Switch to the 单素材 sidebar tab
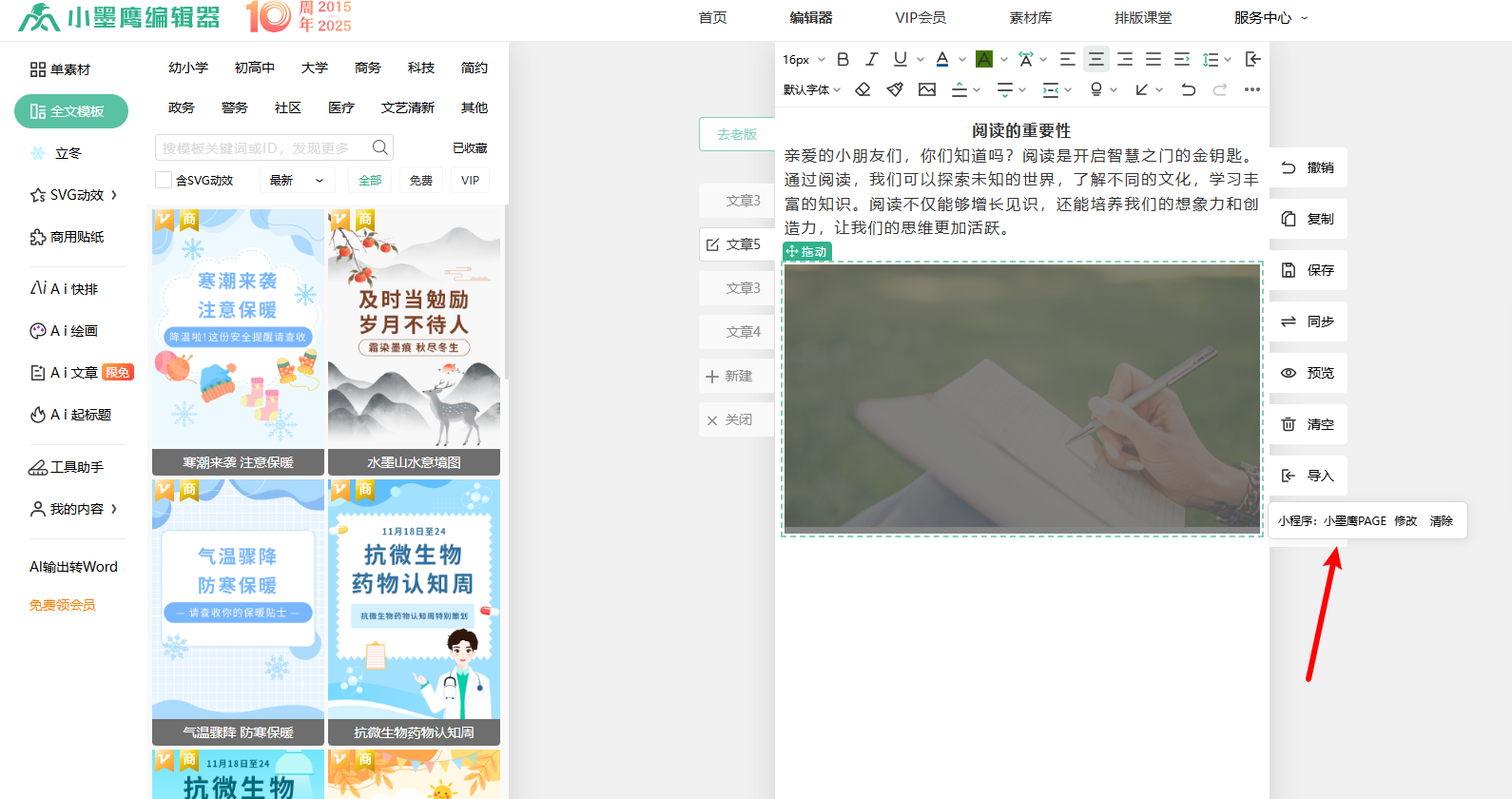The image size is (1512, 799). point(61,69)
